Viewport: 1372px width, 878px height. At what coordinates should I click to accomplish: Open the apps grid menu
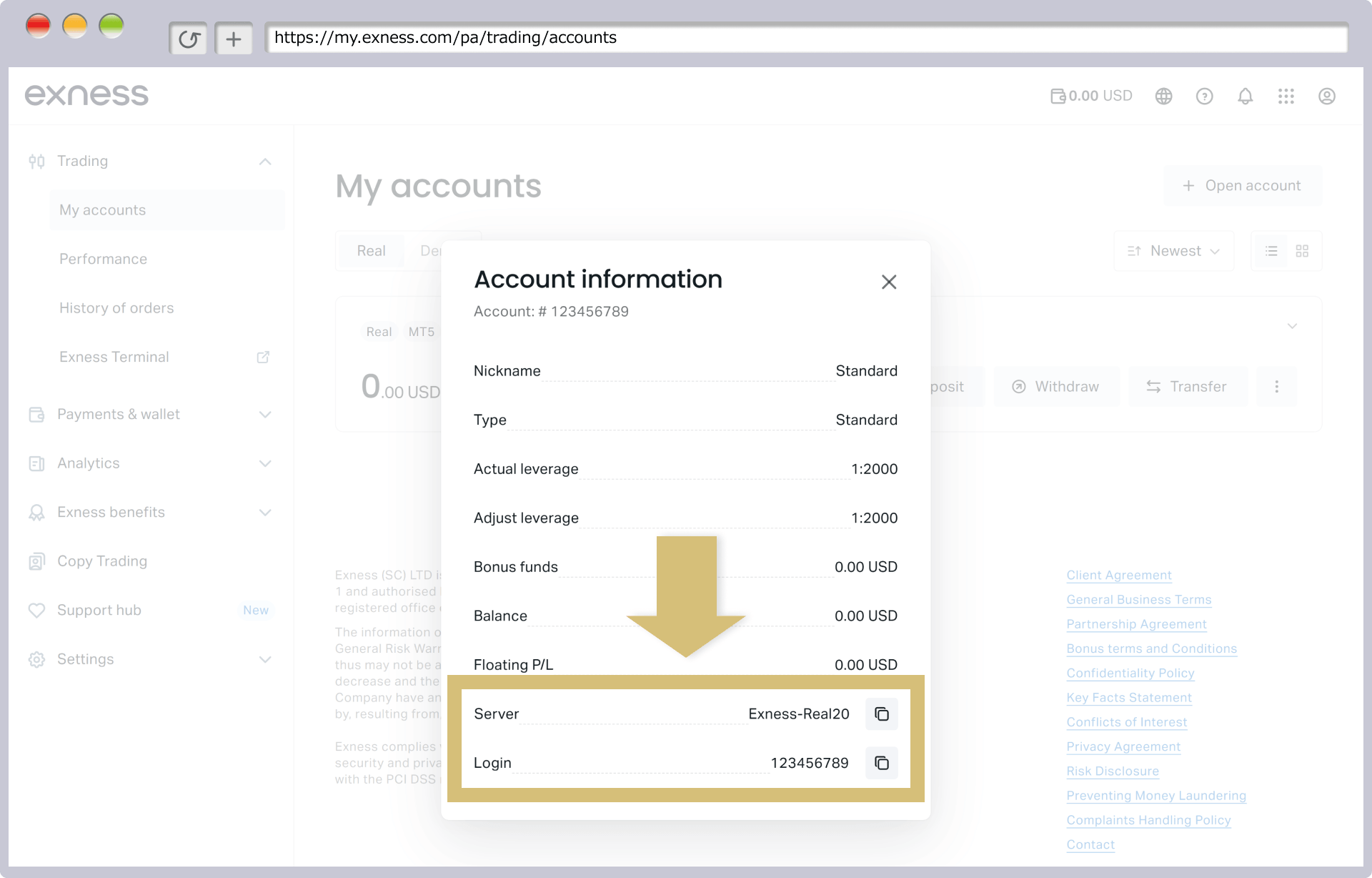click(1286, 96)
